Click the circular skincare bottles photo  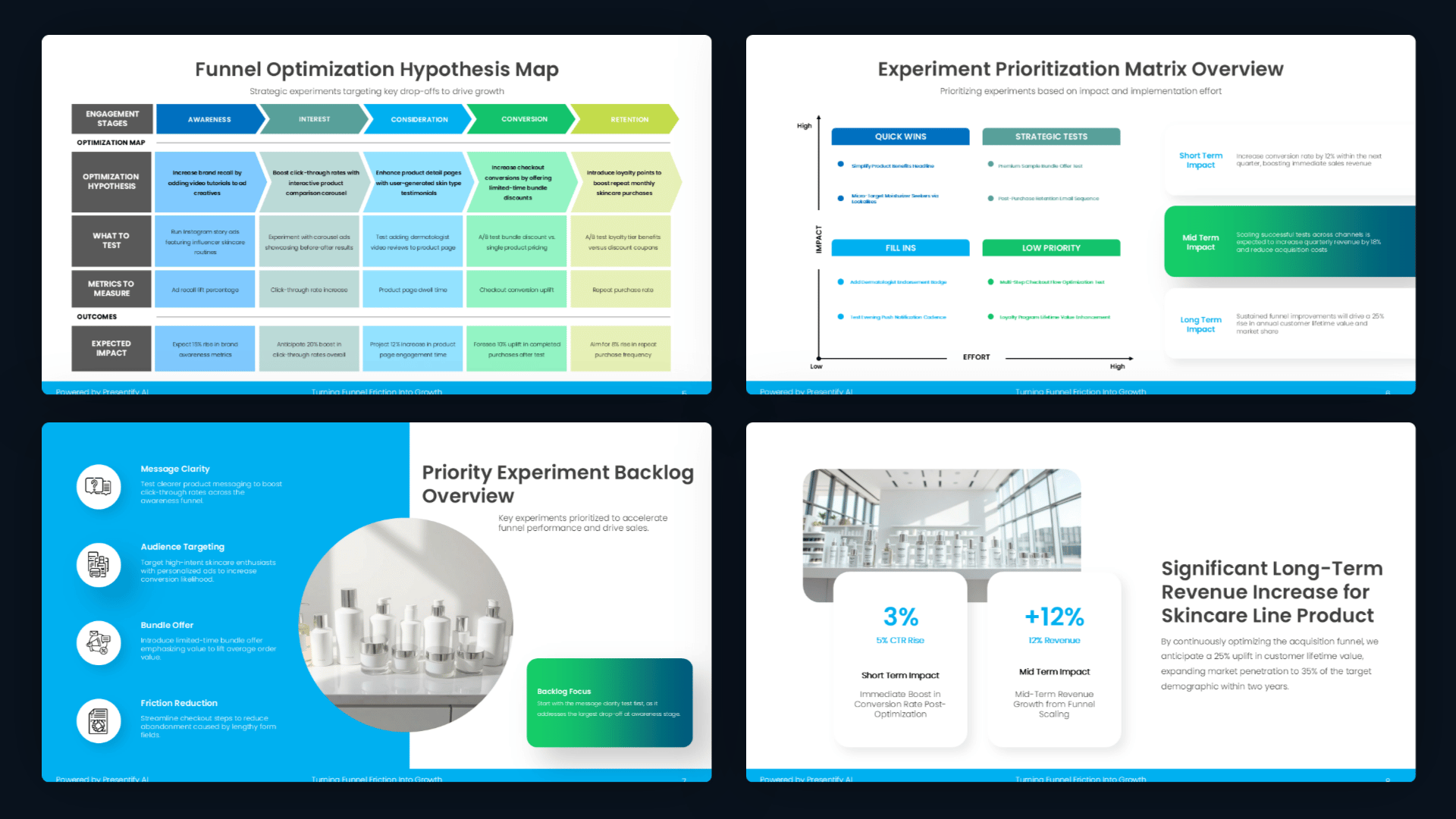coord(406,625)
